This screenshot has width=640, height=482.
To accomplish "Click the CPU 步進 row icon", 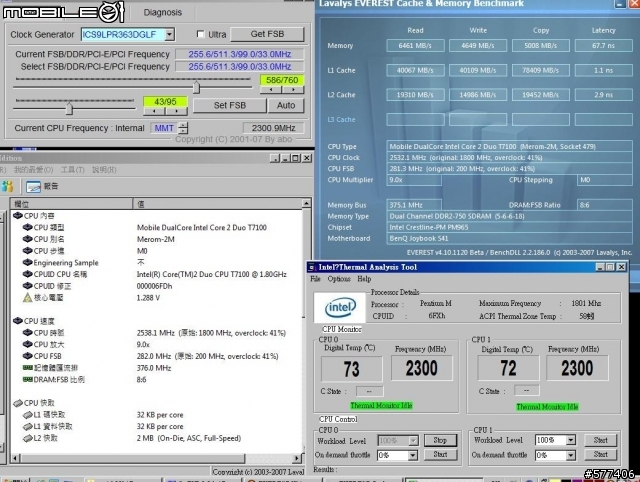I will coord(27,251).
